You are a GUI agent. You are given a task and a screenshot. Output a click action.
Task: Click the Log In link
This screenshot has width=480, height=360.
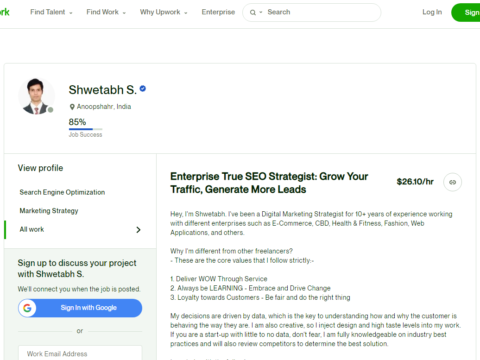(x=432, y=12)
